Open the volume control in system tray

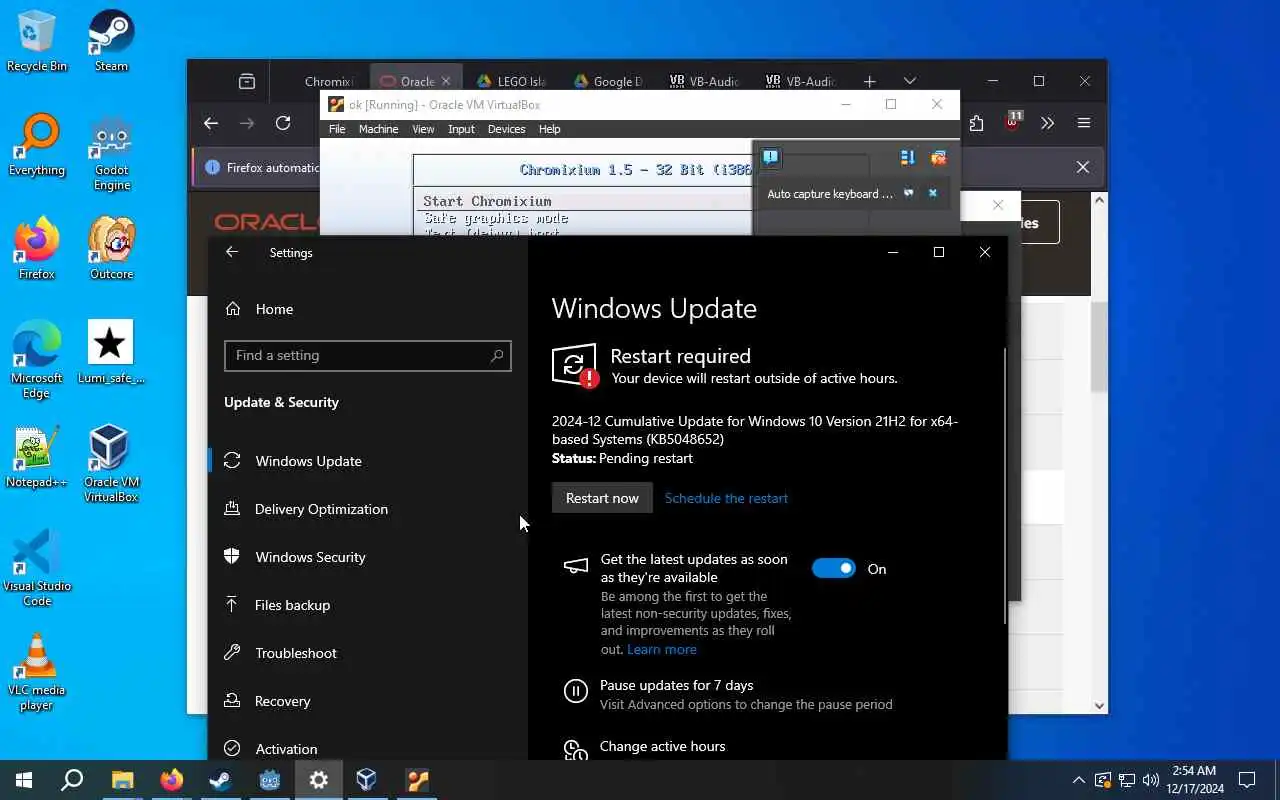(x=1150, y=780)
